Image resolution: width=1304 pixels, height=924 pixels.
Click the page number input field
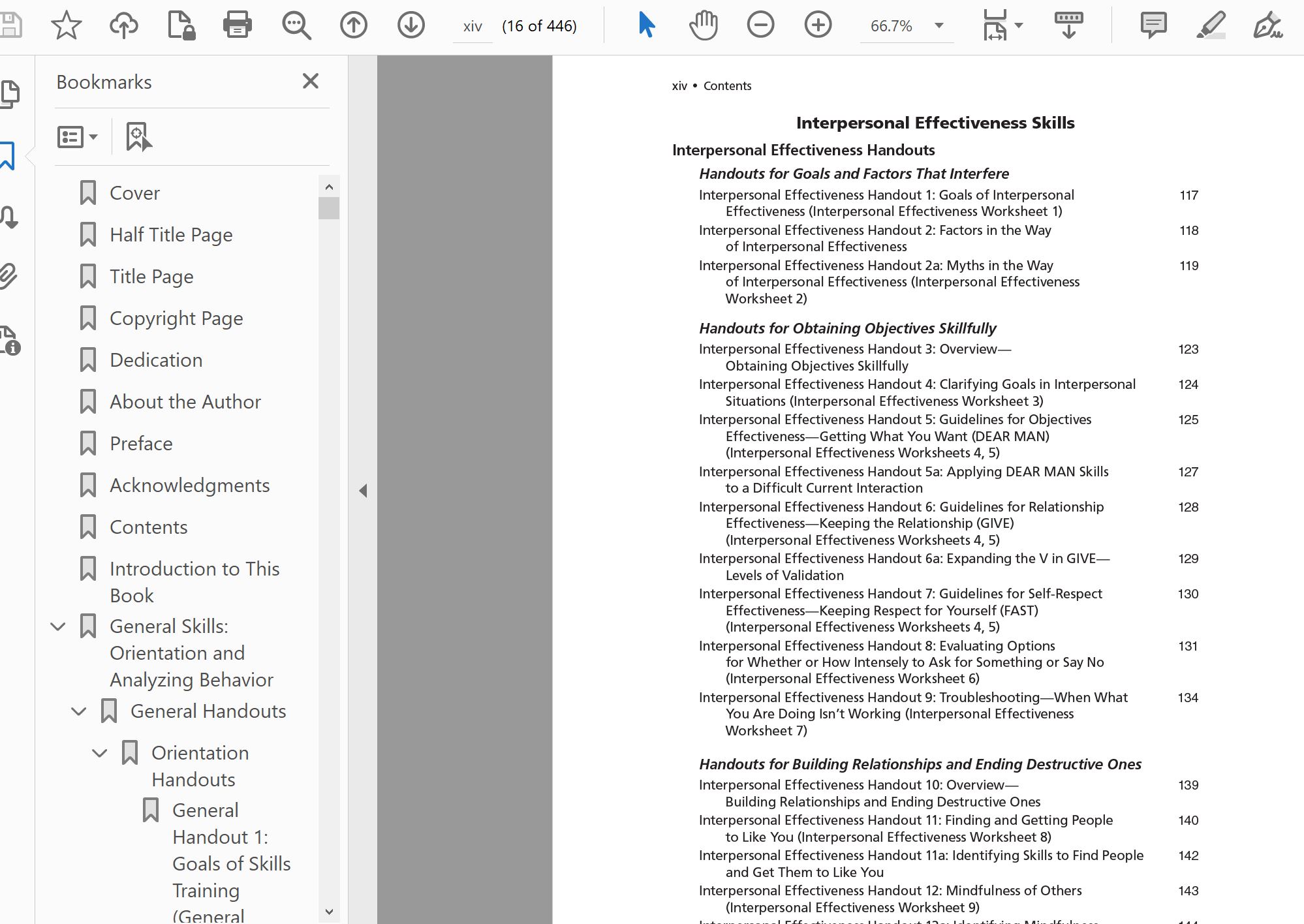pos(473,26)
